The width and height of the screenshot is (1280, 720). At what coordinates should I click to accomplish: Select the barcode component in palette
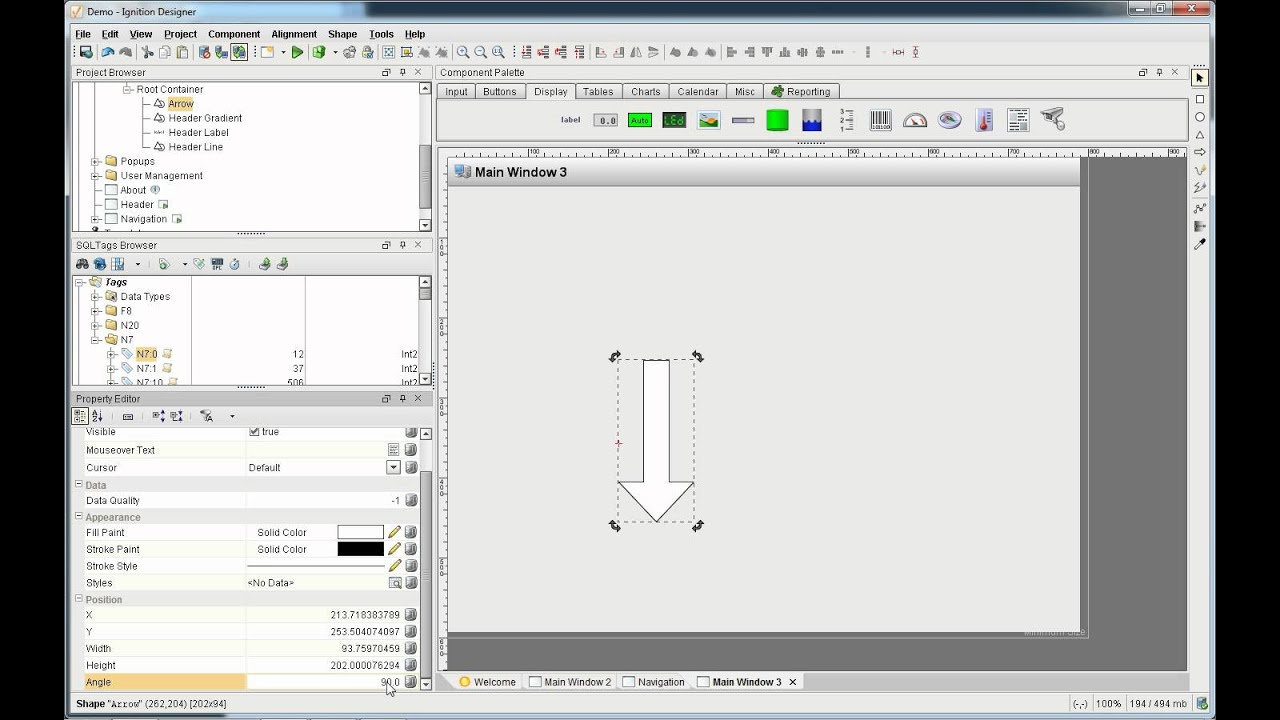880,120
